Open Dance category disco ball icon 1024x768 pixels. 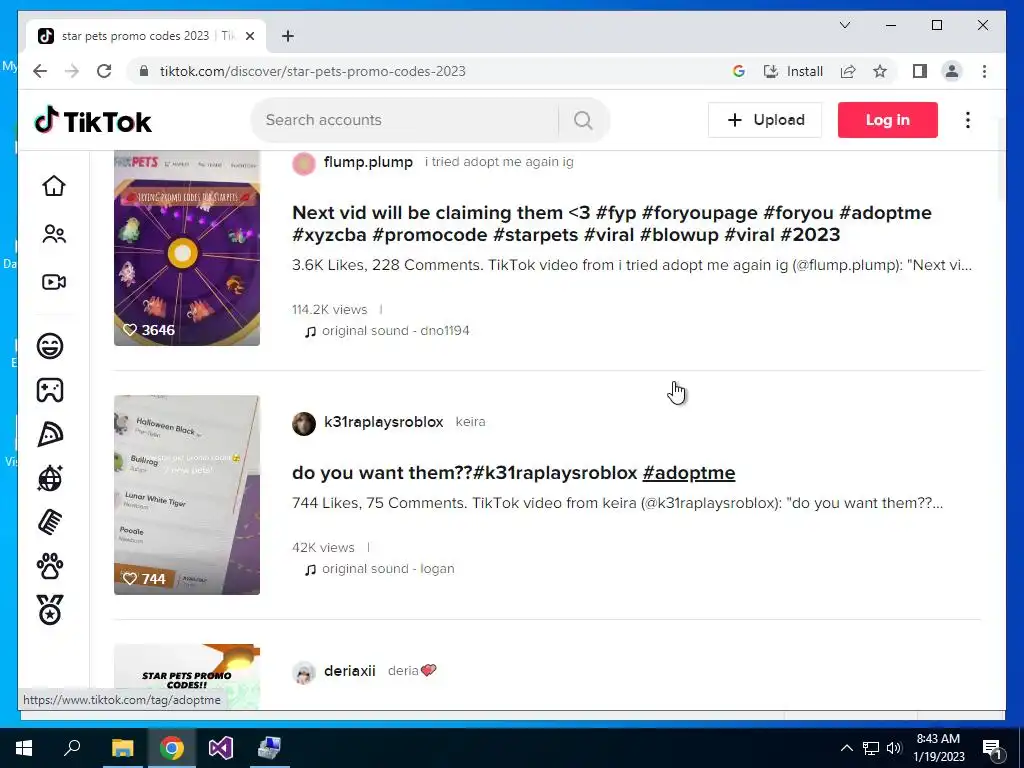point(50,478)
